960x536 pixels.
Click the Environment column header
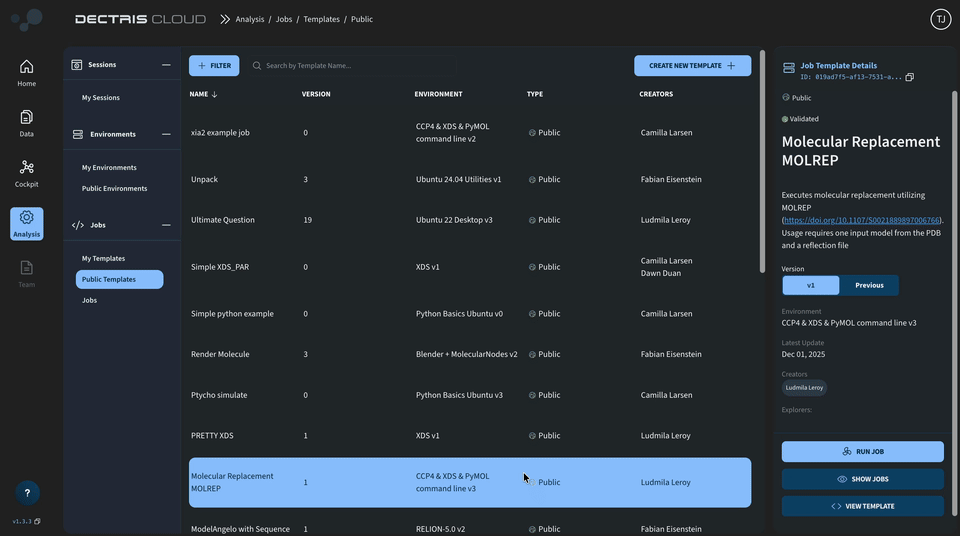438,94
